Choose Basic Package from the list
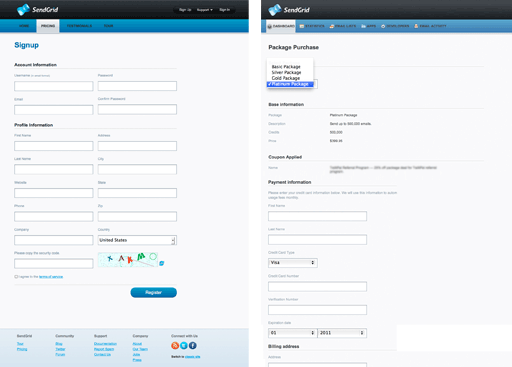Viewport: 512px width, 367px height. (286, 67)
